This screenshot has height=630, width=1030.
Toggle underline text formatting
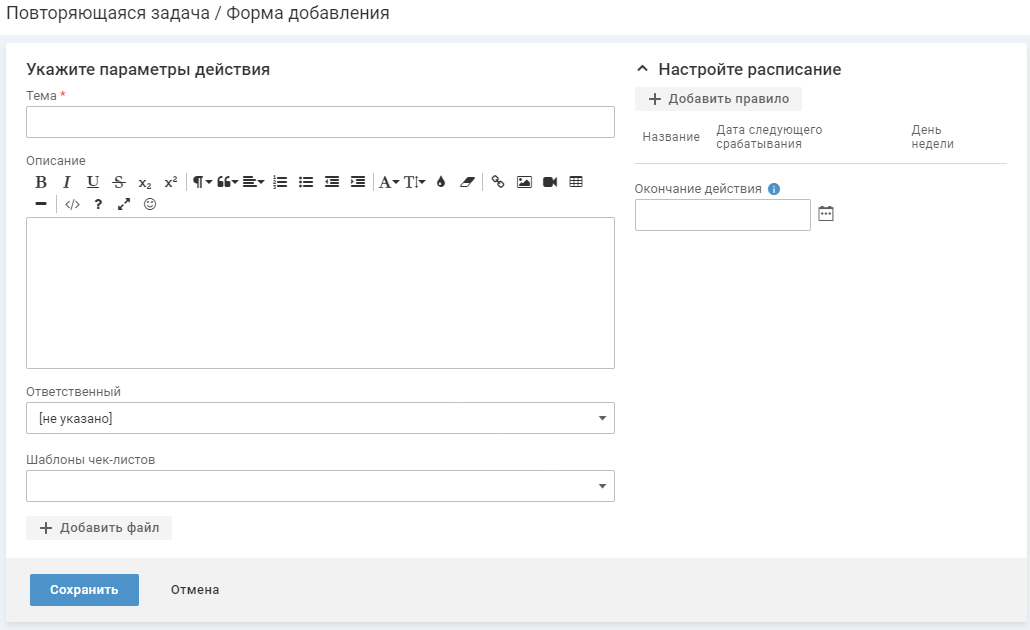[x=93, y=182]
